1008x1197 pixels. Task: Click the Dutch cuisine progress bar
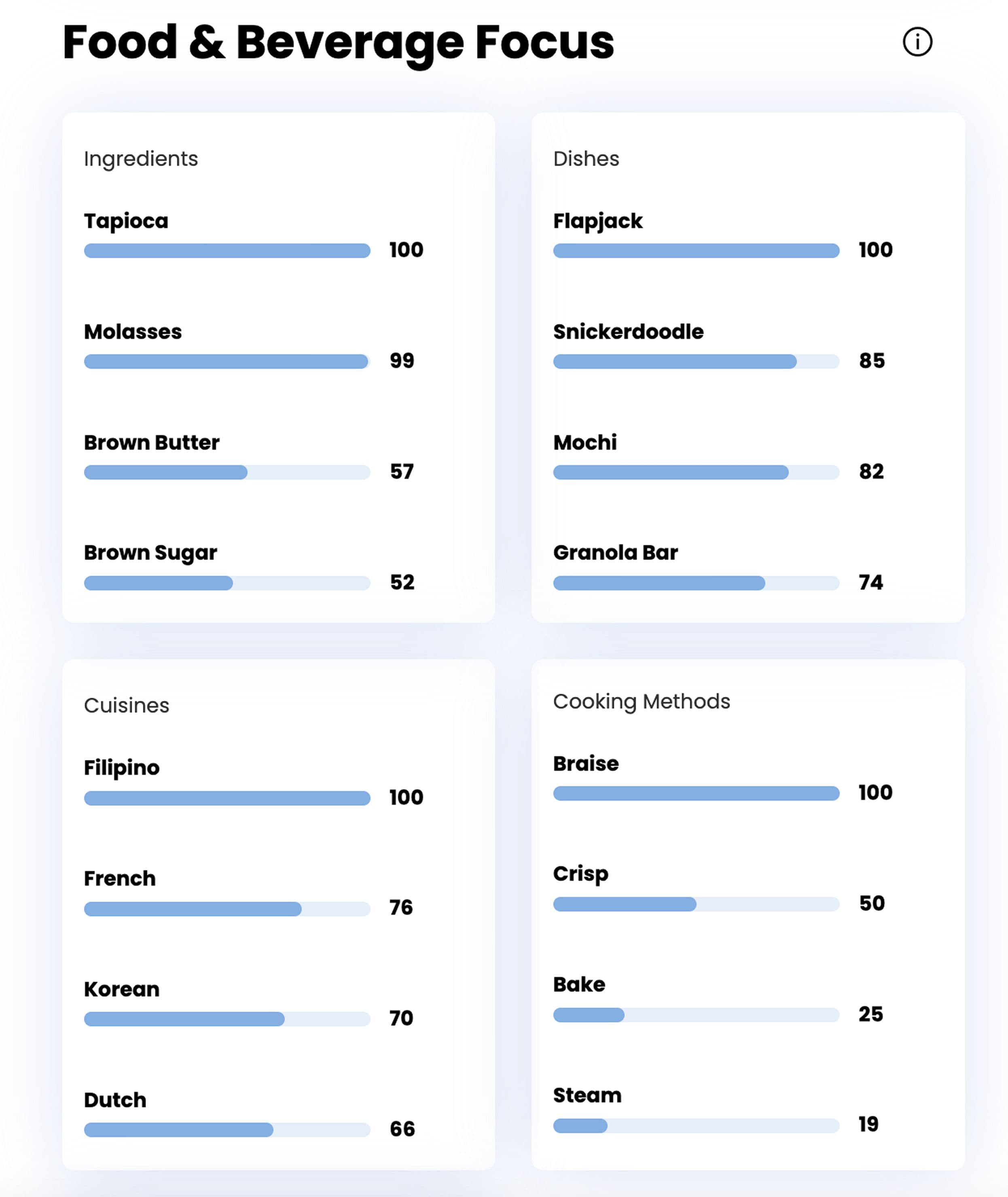227,1129
